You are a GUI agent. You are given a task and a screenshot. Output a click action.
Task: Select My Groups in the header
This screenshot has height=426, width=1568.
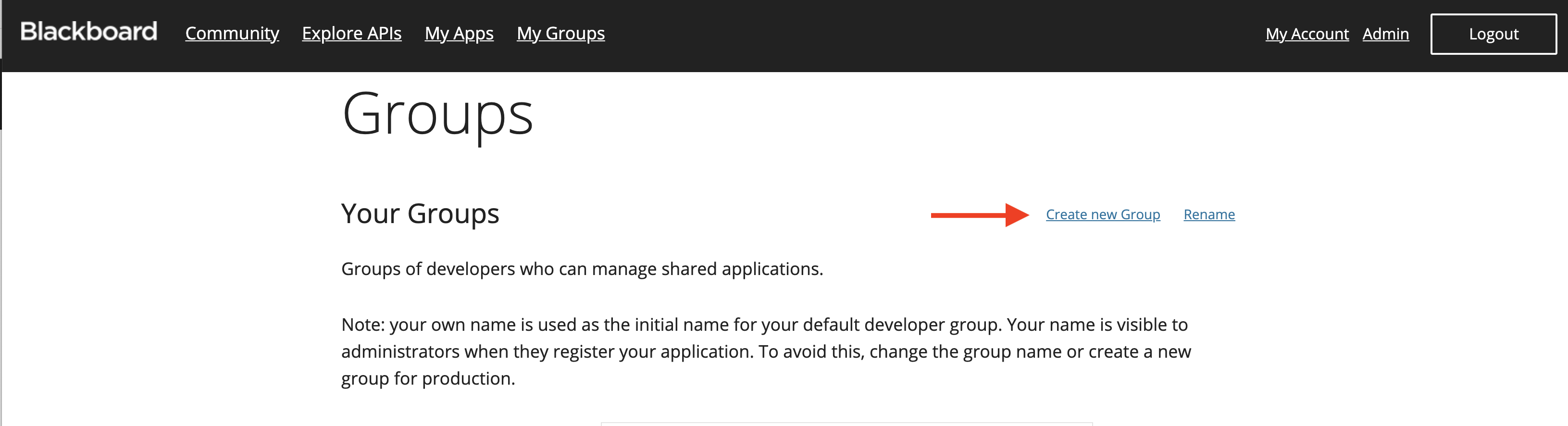click(560, 34)
